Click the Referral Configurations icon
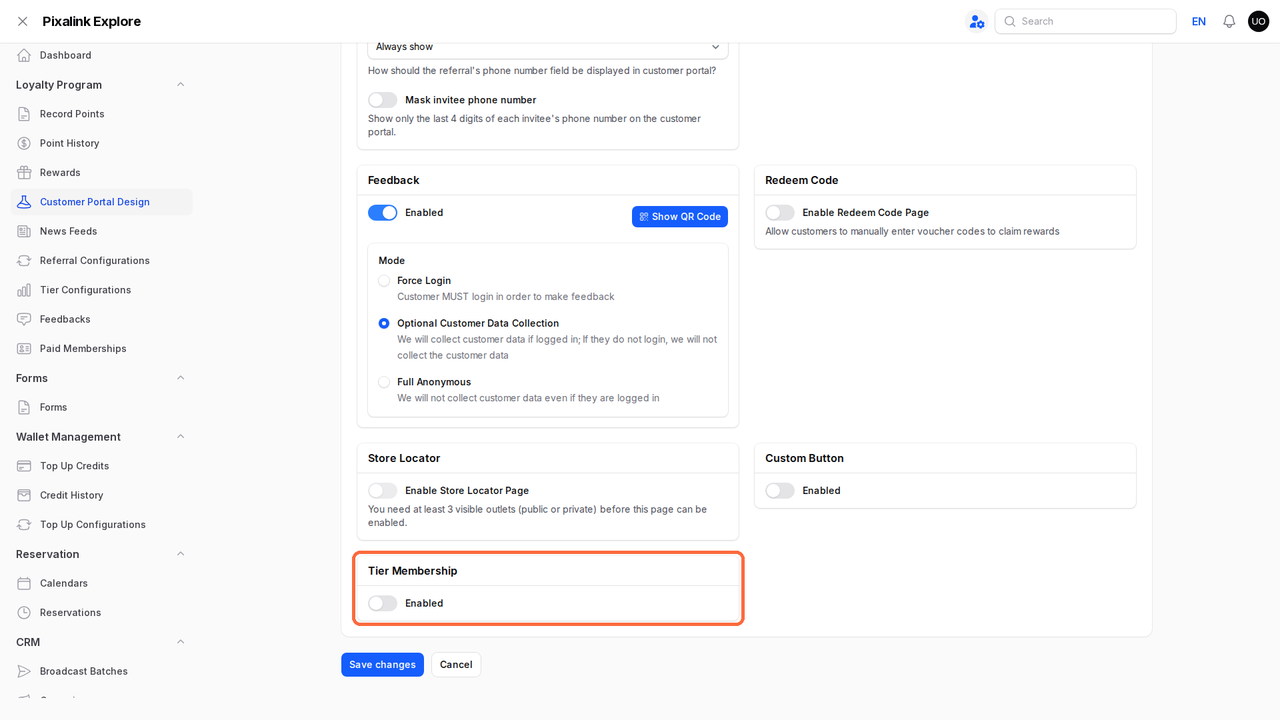Viewport: 1280px width, 720px height. coord(24,260)
